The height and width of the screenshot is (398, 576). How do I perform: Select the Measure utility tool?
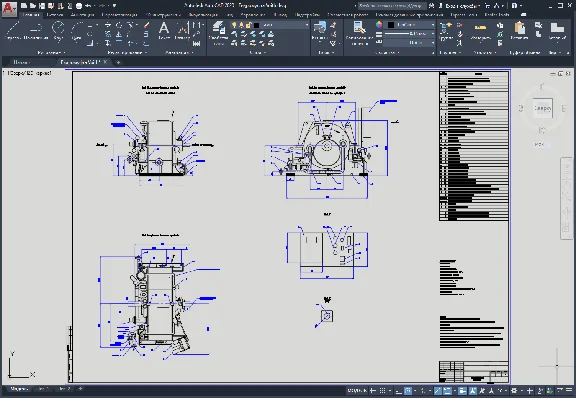tap(480, 31)
